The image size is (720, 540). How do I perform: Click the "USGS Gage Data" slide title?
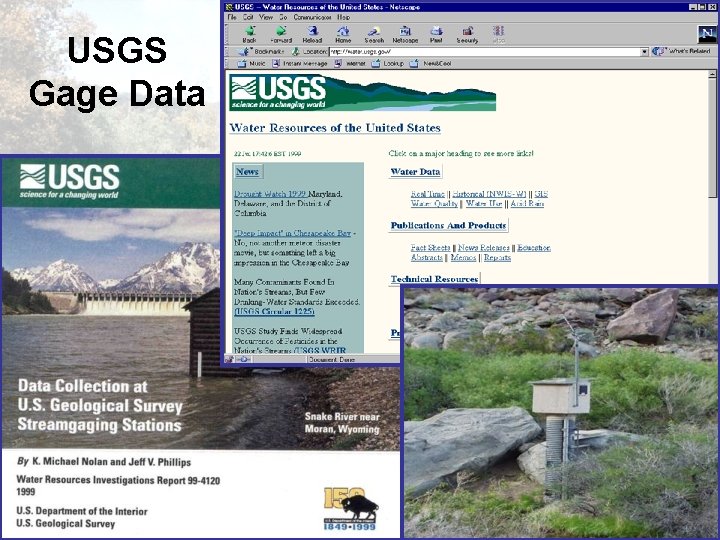[x=117, y=72]
